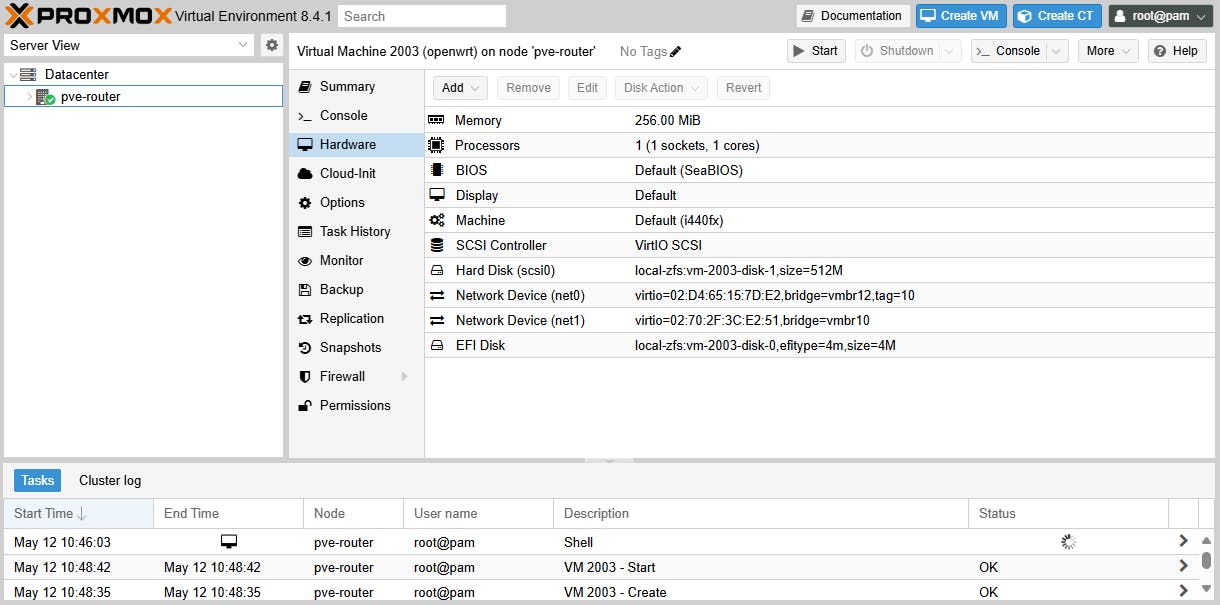Open the Server View settings gear
The height and width of the screenshot is (605, 1220).
click(x=271, y=44)
